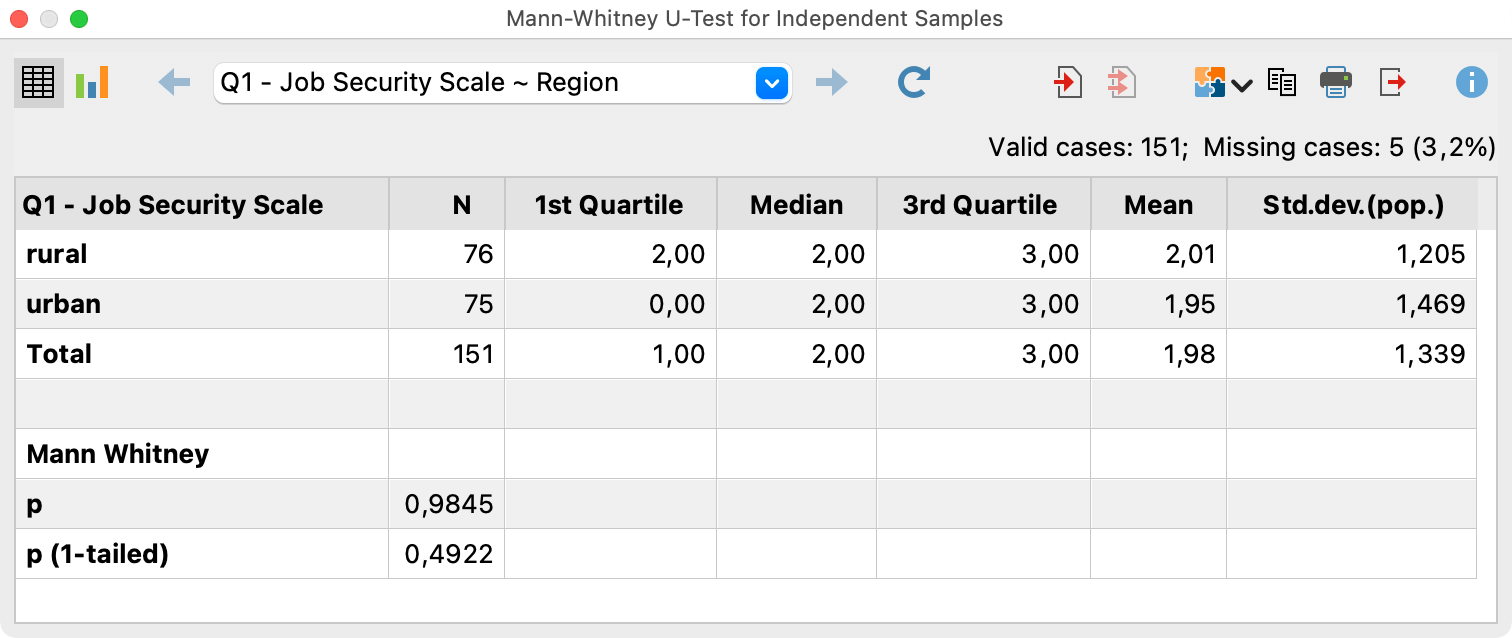This screenshot has width=1512, height=638.
Task: Click the export icon
Action: coord(1393,83)
